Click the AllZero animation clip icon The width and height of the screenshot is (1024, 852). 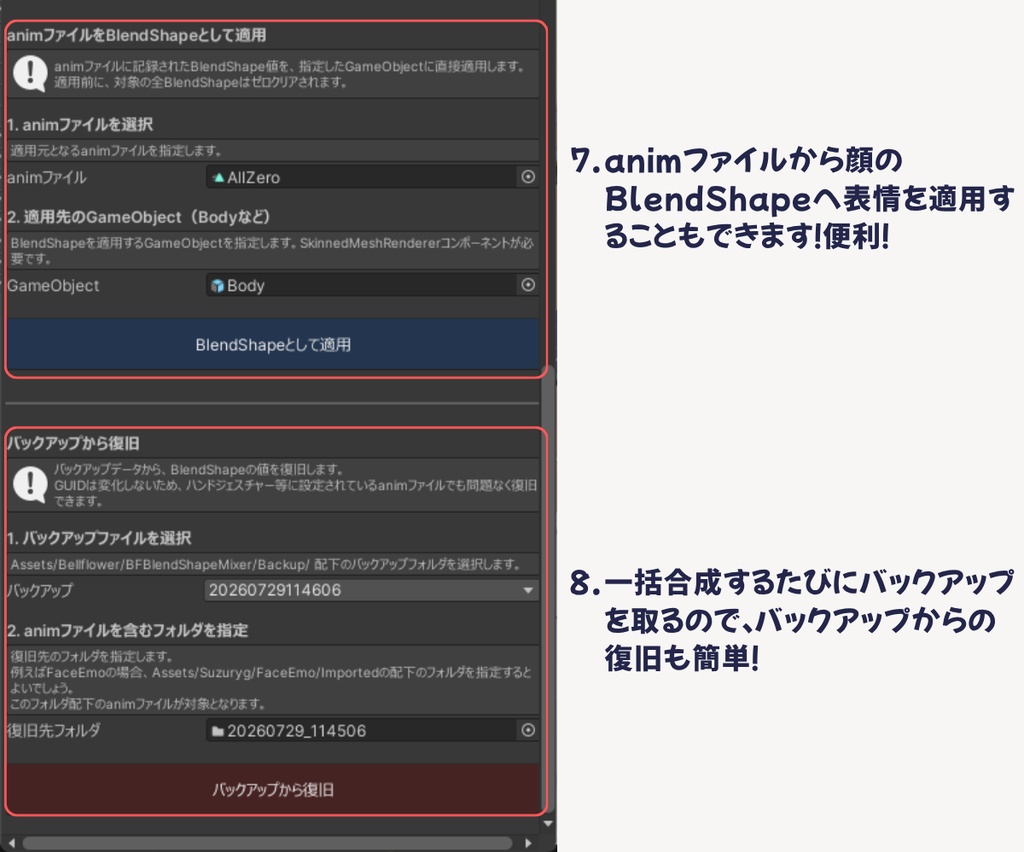(218, 177)
